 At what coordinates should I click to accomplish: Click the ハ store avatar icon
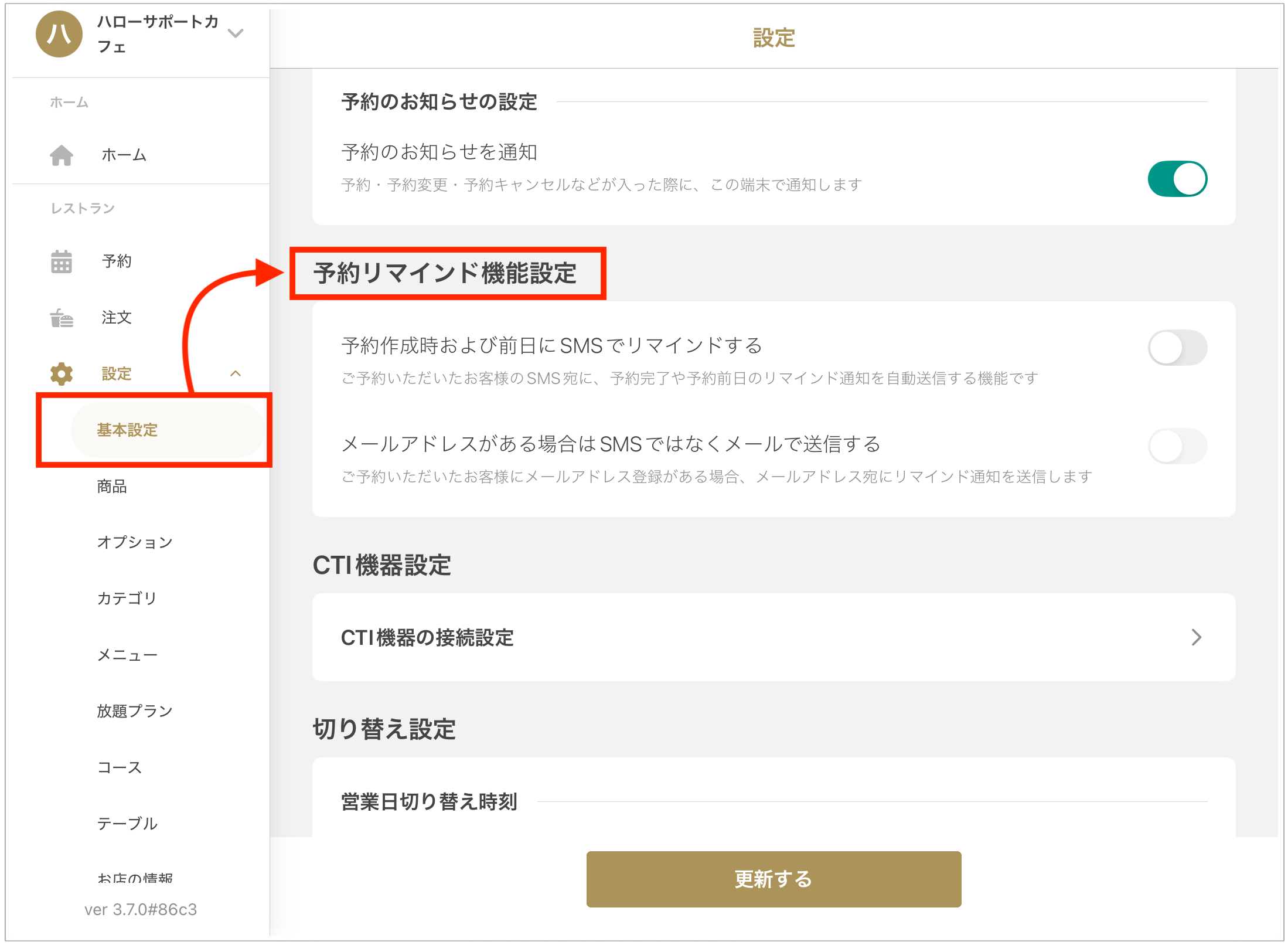[x=59, y=34]
